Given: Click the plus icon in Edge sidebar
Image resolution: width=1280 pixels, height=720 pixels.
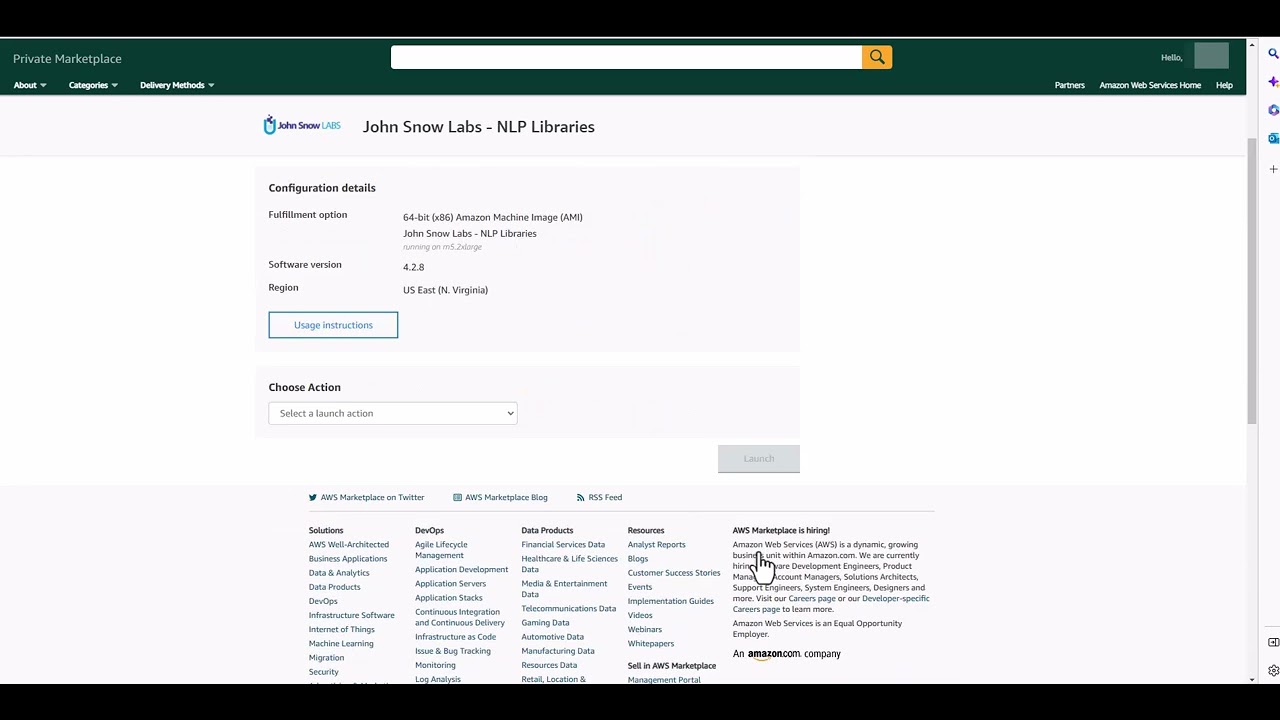Looking at the screenshot, I should click(x=1273, y=169).
